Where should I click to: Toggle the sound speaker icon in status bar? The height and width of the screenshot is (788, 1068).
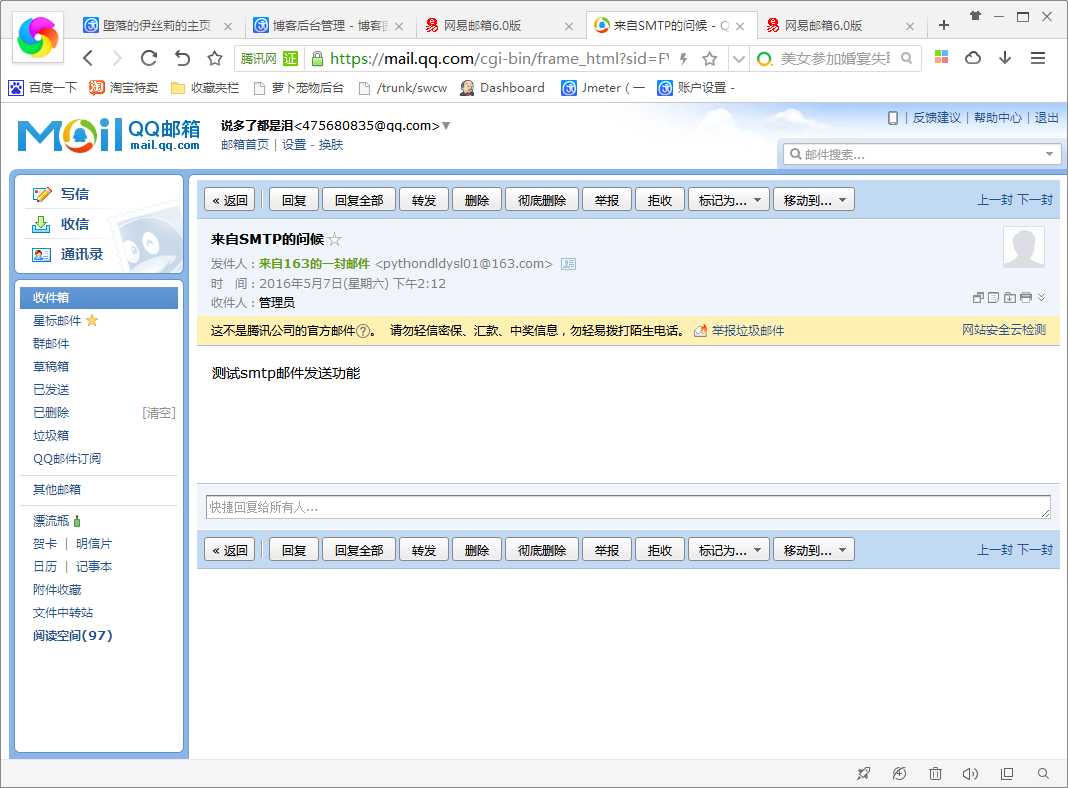click(970, 773)
